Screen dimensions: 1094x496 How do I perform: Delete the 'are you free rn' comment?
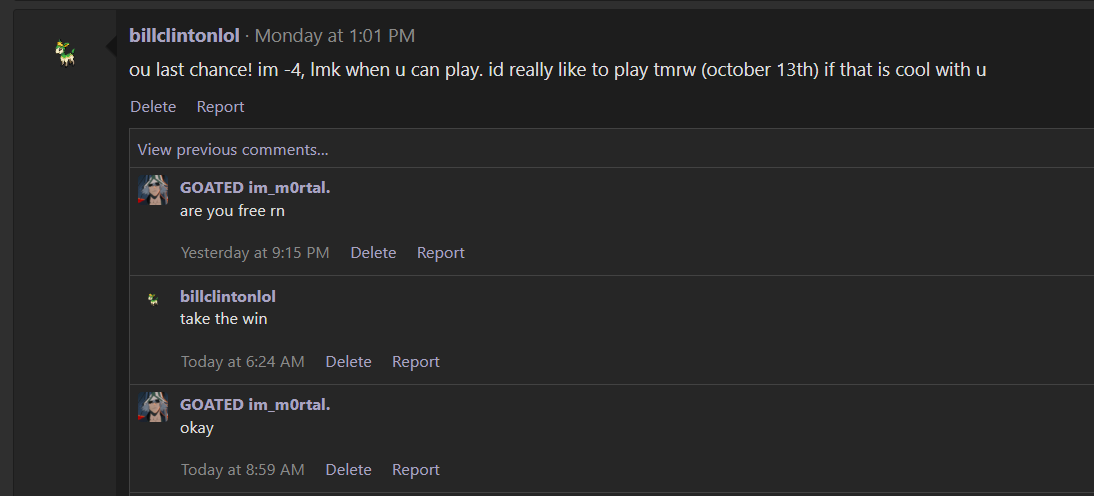pyautogui.click(x=373, y=253)
